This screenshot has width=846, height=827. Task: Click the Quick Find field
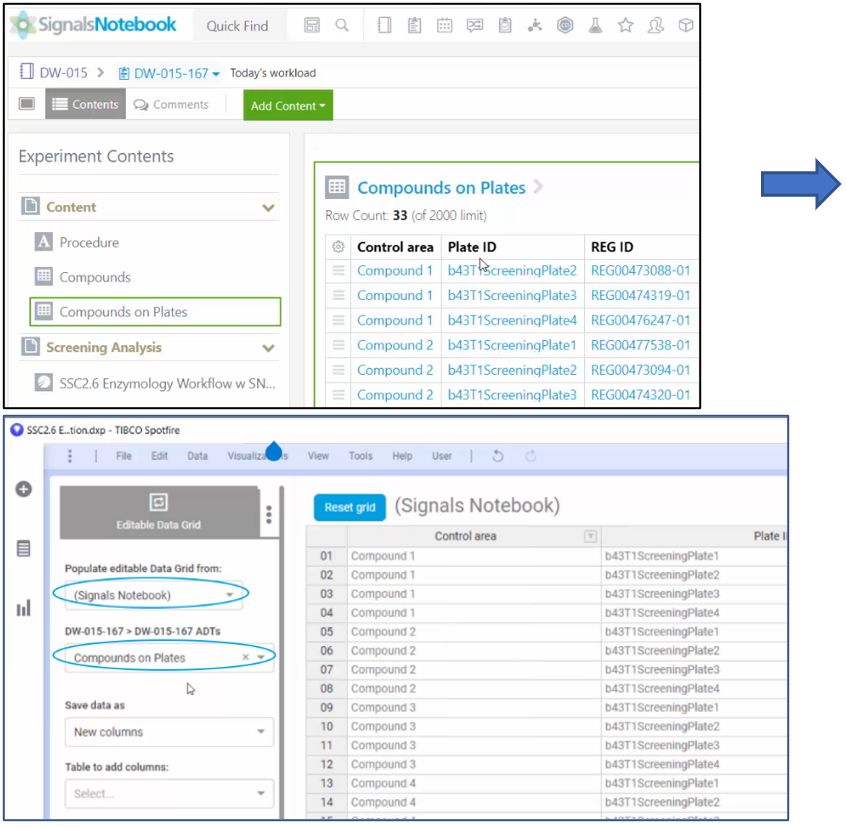coord(237,26)
